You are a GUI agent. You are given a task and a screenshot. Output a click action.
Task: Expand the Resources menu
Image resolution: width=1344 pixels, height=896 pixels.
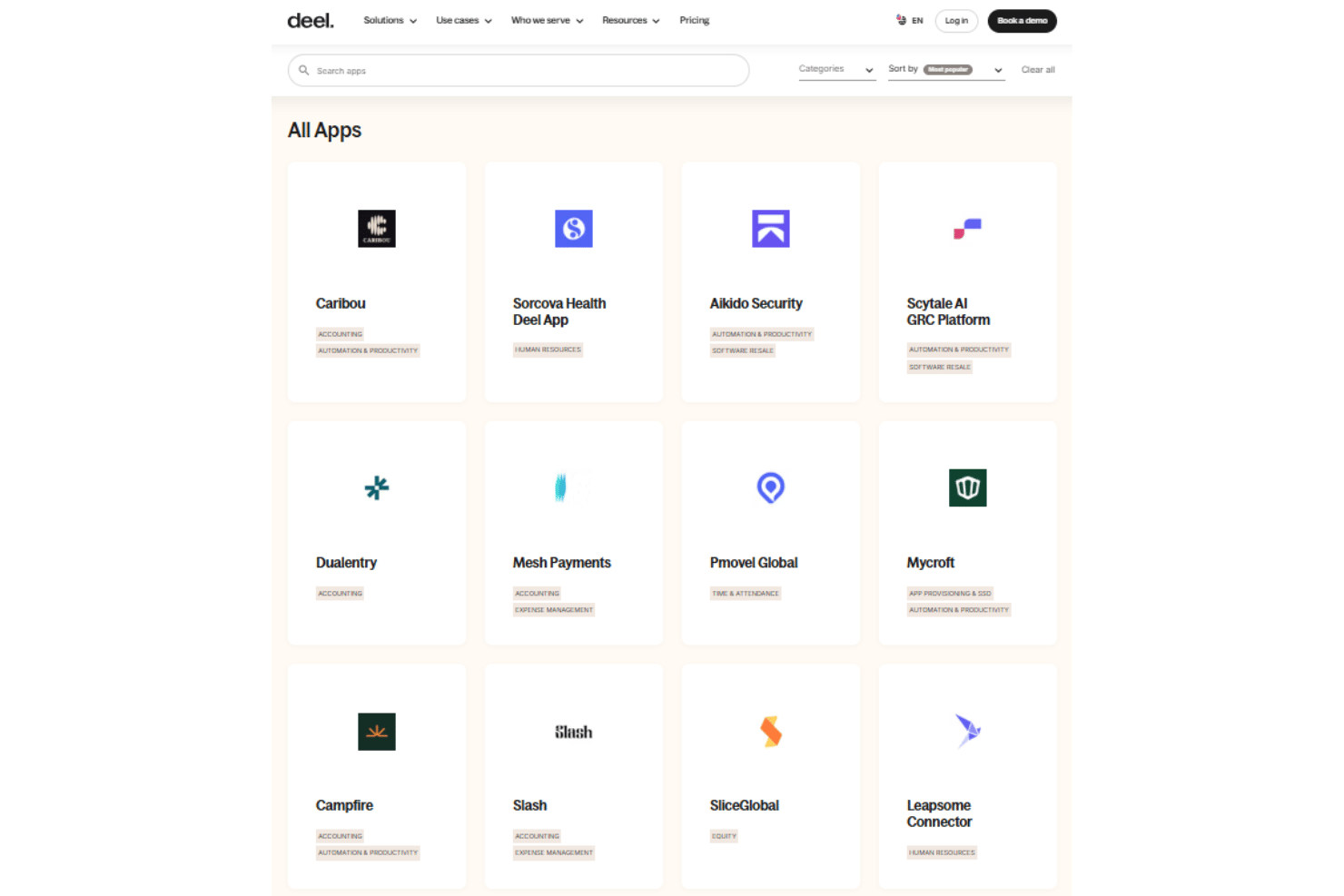click(631, 20)
